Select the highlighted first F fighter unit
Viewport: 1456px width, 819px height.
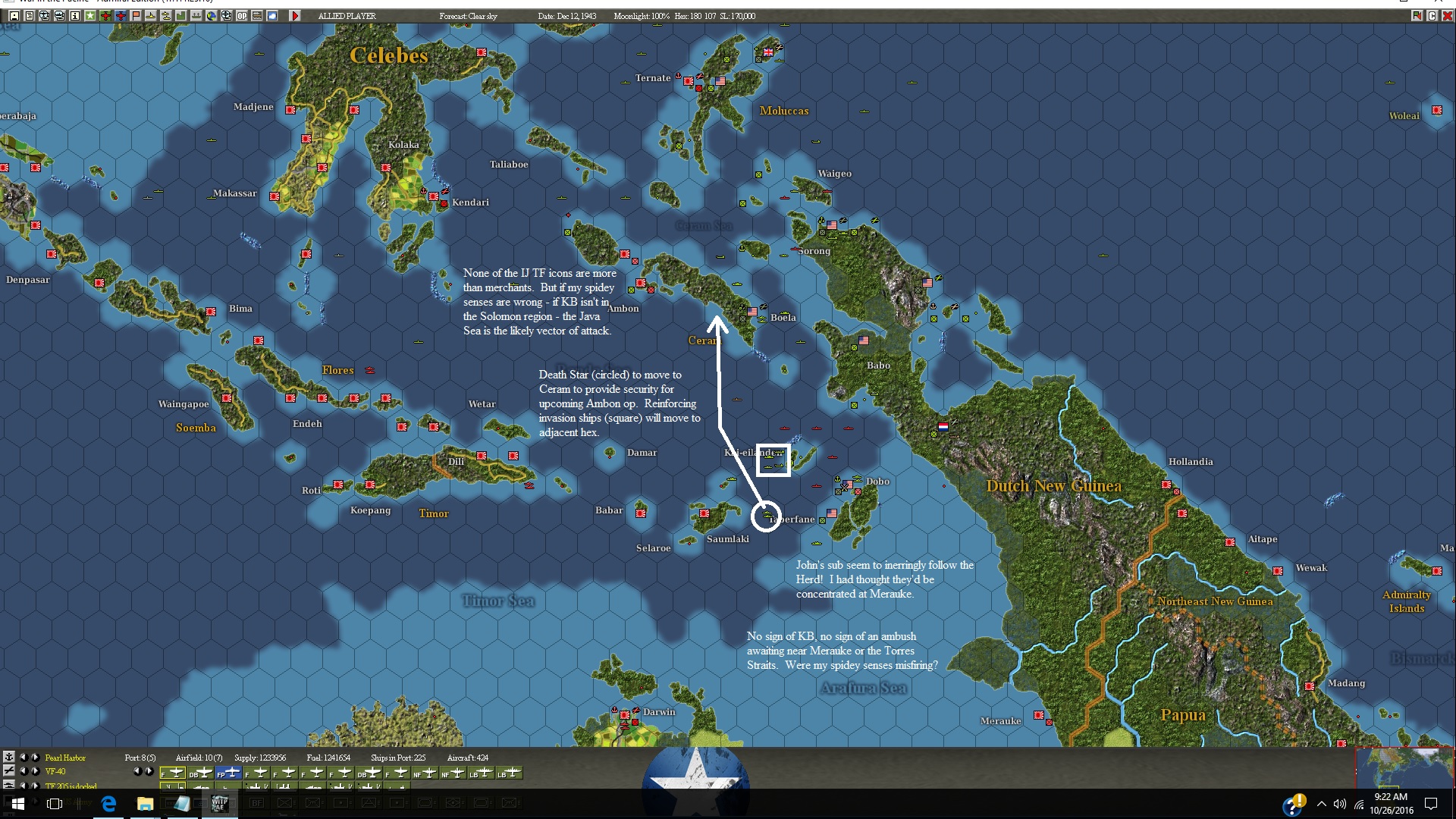(x=172, y=773)
